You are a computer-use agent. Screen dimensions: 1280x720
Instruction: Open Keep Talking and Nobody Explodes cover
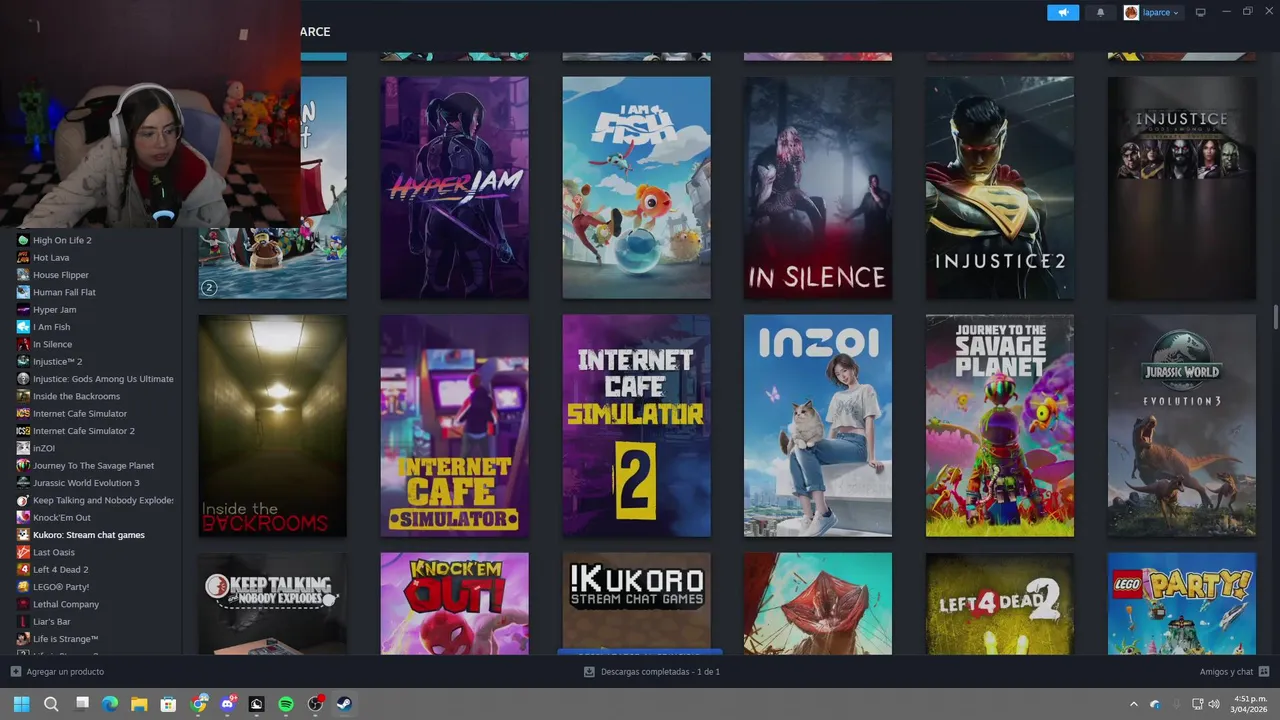pyautogui.click(x=273, y=604)
